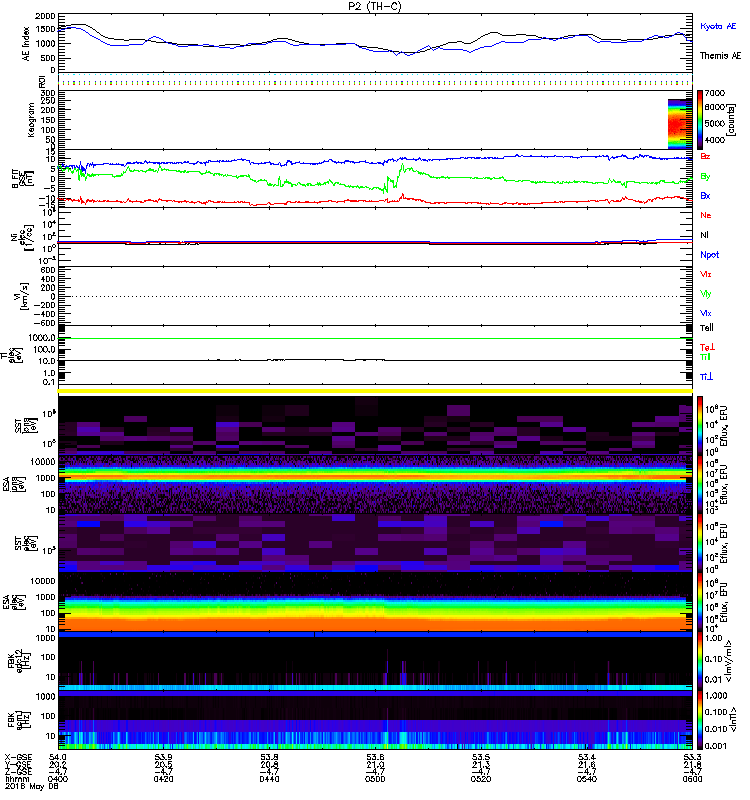
Task: Click the Npot legend label
Action: pos(708,254)
